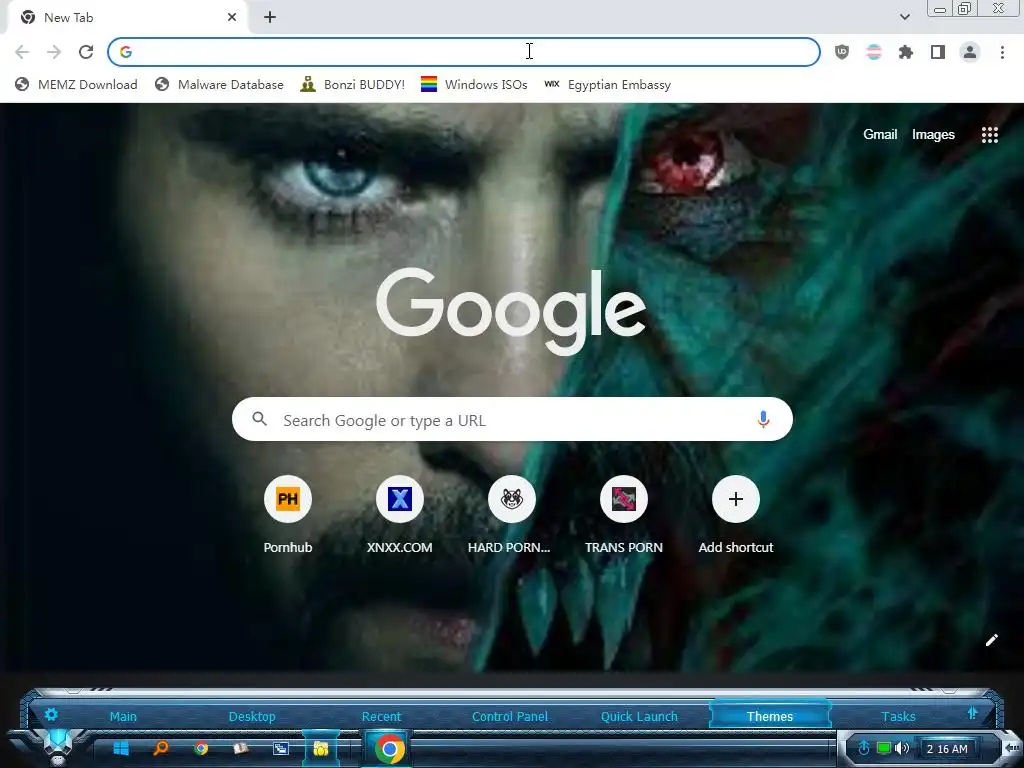Click the 2:16 AM clock

tap(948, 749)
